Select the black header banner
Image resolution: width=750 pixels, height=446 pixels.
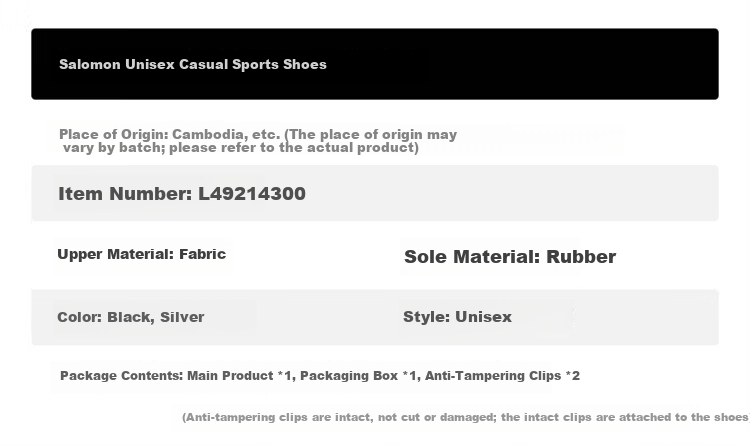pos(375,64)
